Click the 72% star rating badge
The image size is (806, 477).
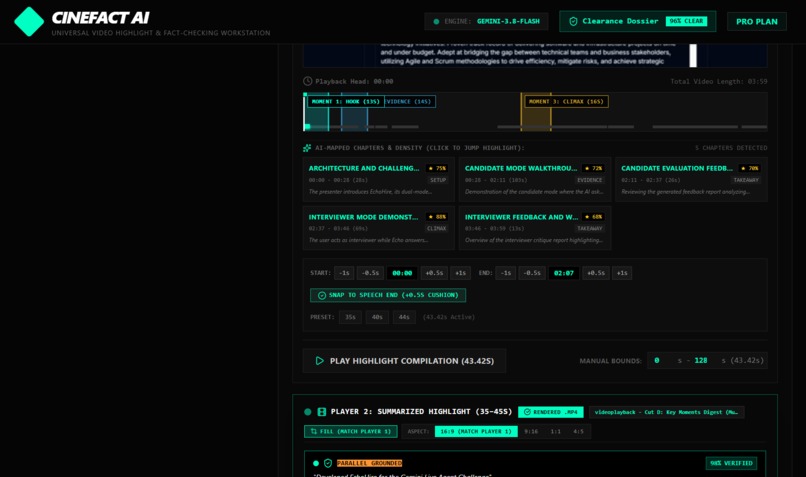point(594,168)
